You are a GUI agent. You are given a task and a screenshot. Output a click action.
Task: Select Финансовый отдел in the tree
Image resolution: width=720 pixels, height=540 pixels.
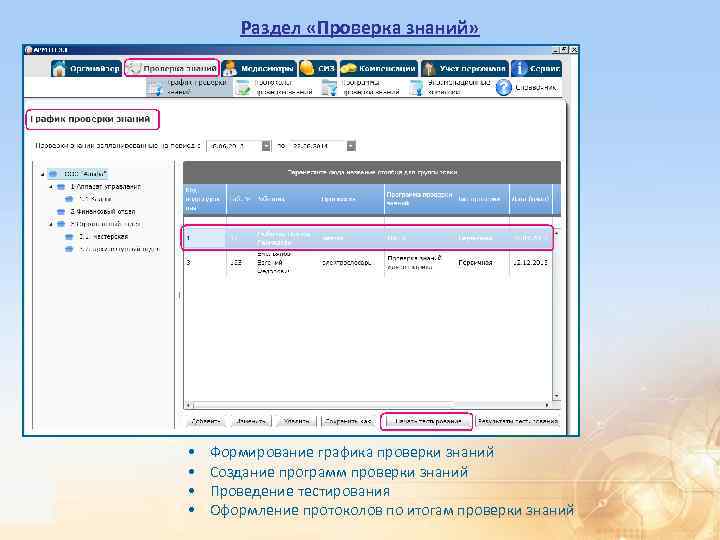(102, 212)
